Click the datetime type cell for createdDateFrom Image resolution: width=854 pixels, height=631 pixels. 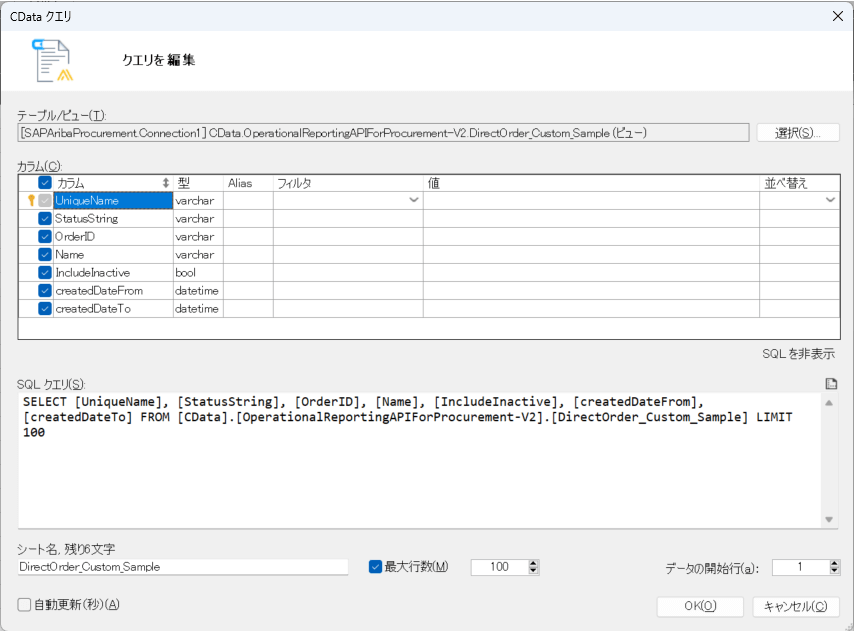coord(198,290)
